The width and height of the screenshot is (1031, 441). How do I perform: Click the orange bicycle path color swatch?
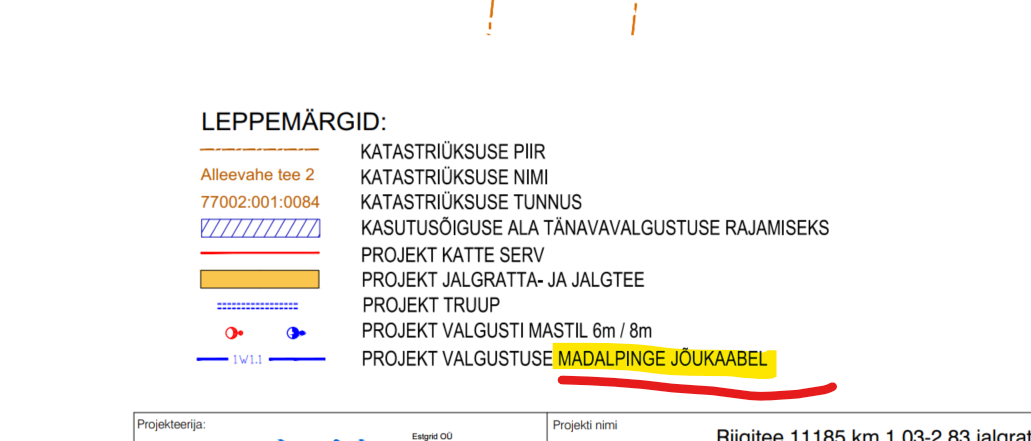260,279
